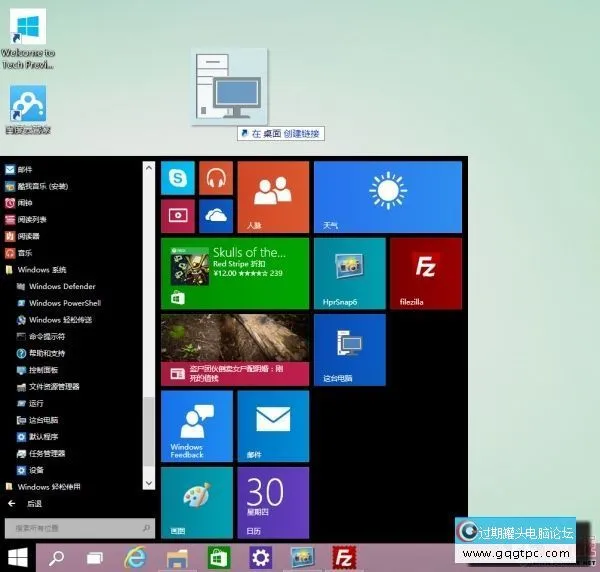Click scroll down arrow in app list

click(150, 483)
